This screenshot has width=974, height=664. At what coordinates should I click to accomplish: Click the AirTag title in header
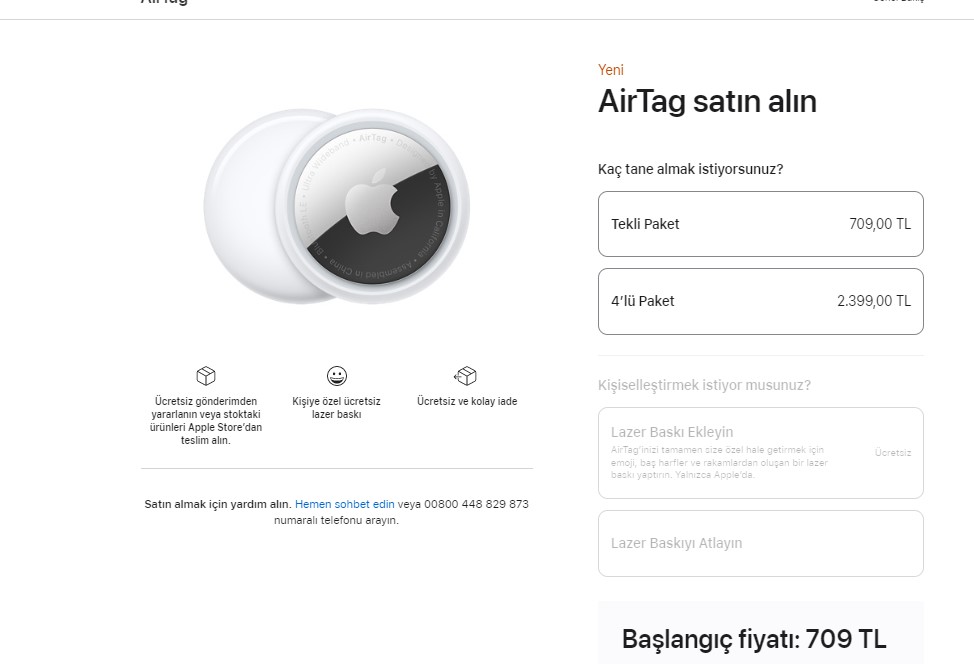click(x=163, y=3)
